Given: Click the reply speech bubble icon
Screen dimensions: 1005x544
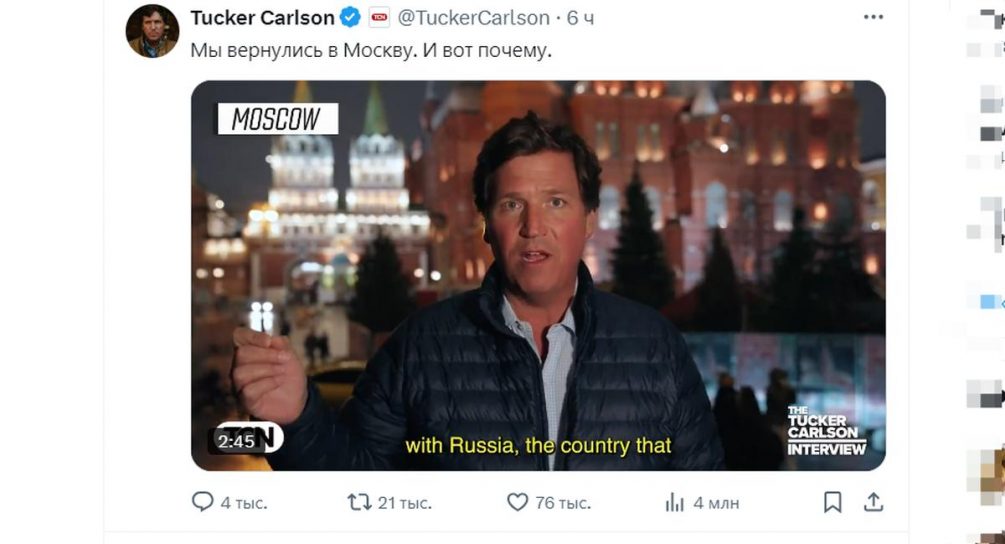Looking at the screenshot, I should pos(202,502).
